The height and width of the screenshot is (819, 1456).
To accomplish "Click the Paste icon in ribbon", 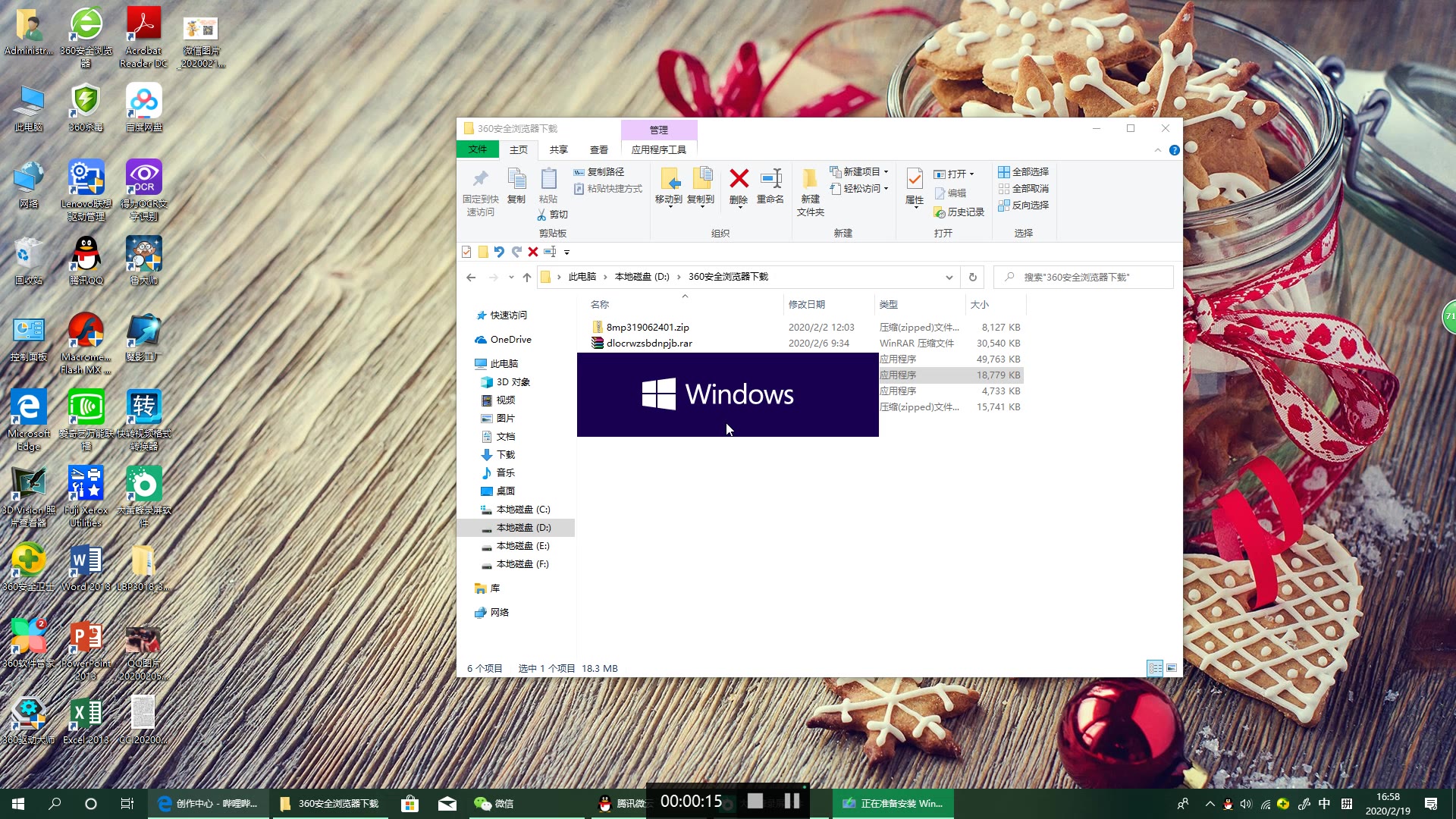I will 548,186.
